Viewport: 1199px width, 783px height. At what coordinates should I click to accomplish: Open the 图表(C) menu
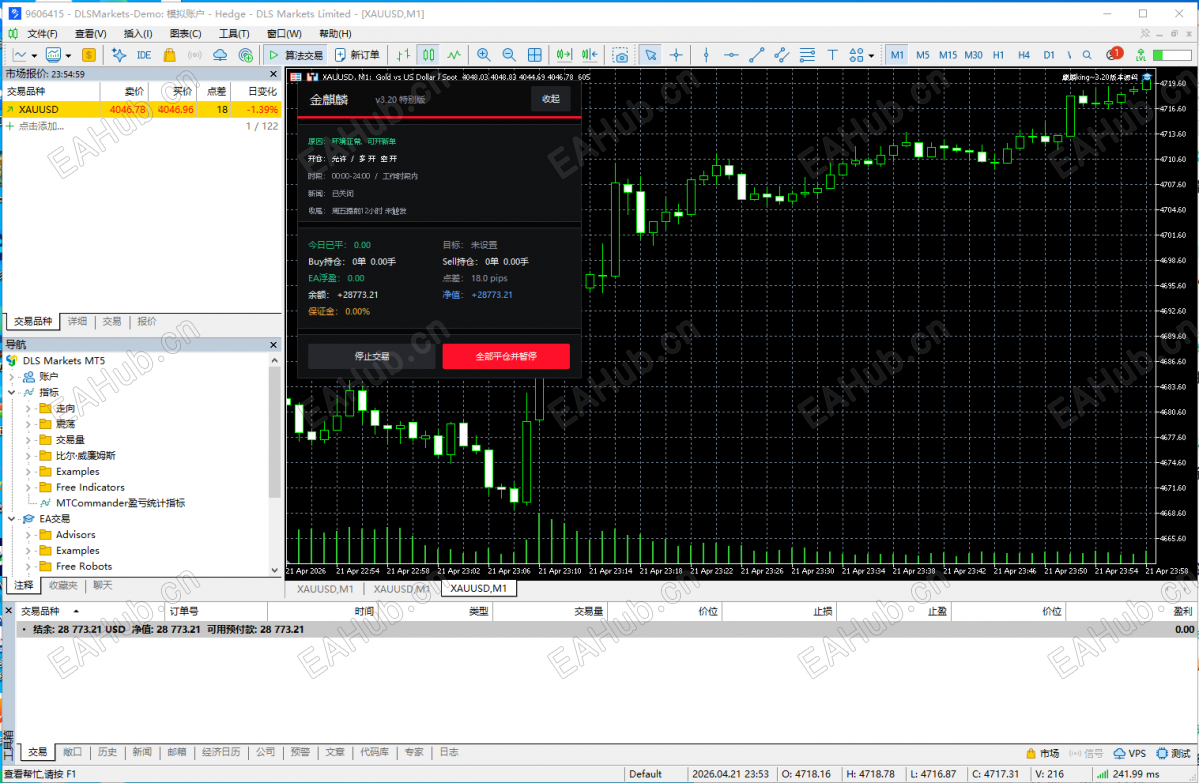tap(185, 34)
